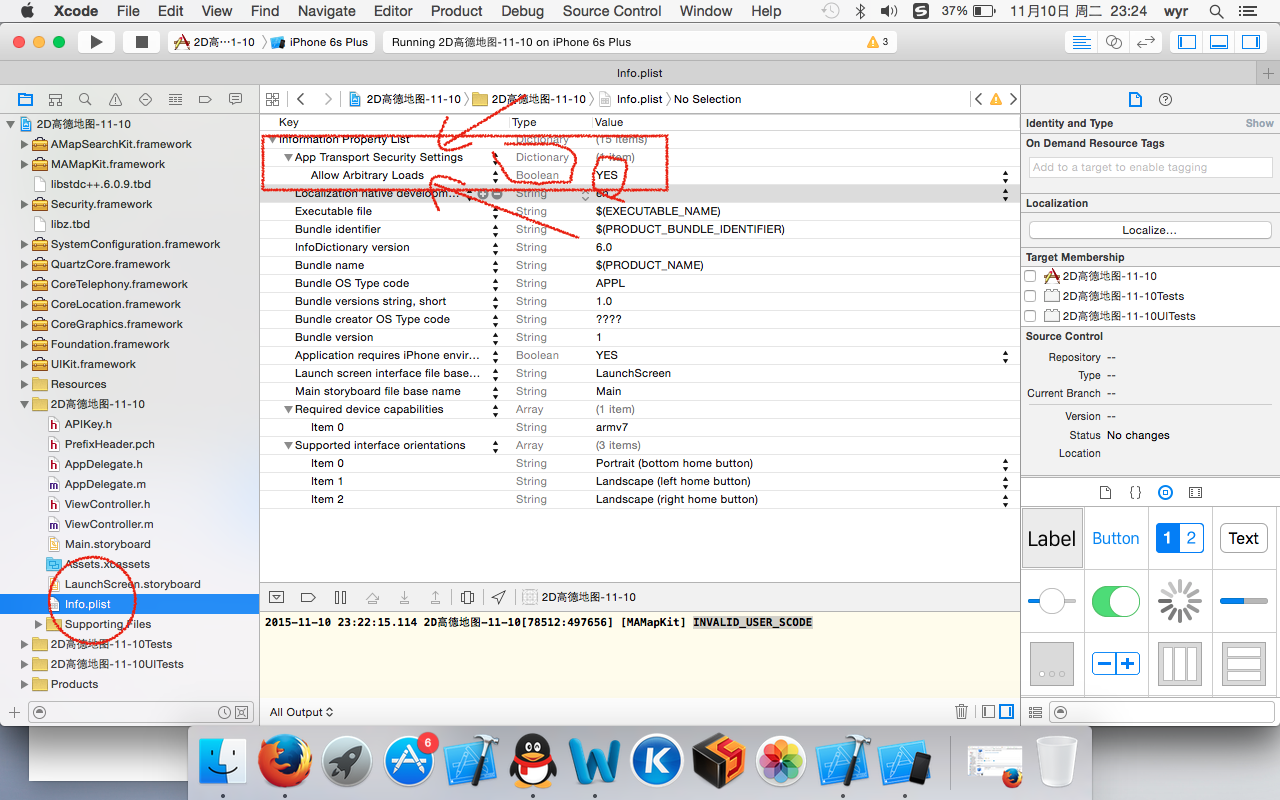Open the Debug menu

coord(523,11)
